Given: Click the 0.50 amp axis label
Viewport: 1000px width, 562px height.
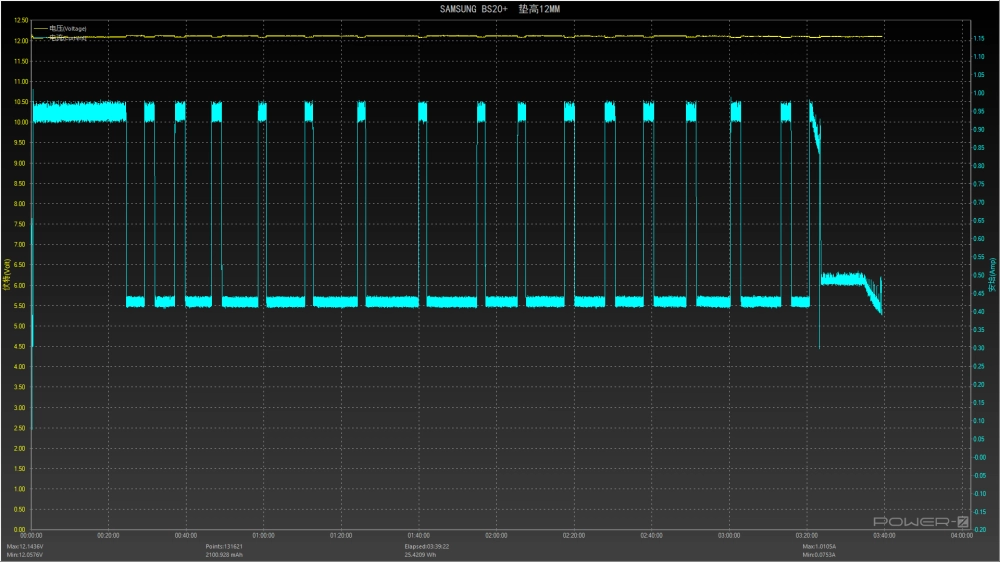Looking at the screenshot, I should [x=978, y=276].
